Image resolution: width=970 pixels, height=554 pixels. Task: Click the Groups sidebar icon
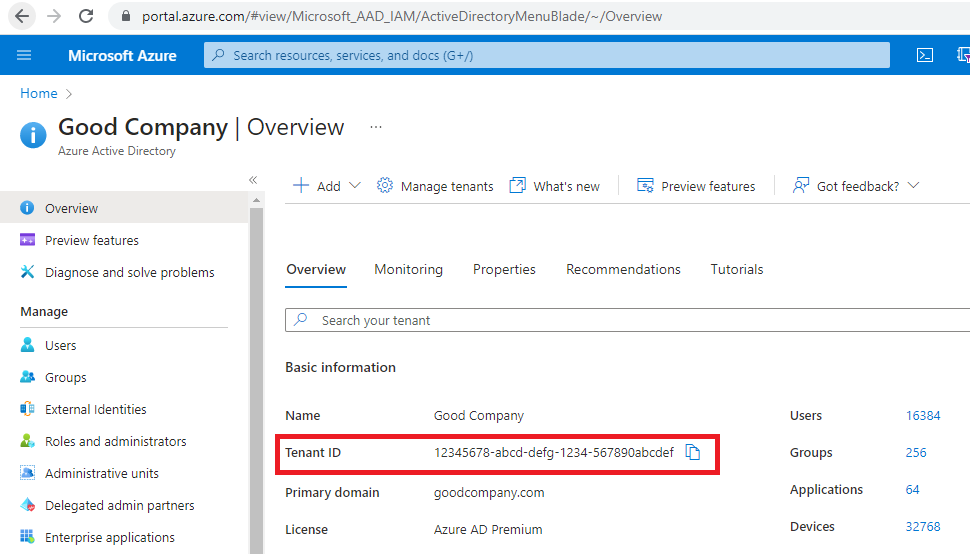coord(27,377)
